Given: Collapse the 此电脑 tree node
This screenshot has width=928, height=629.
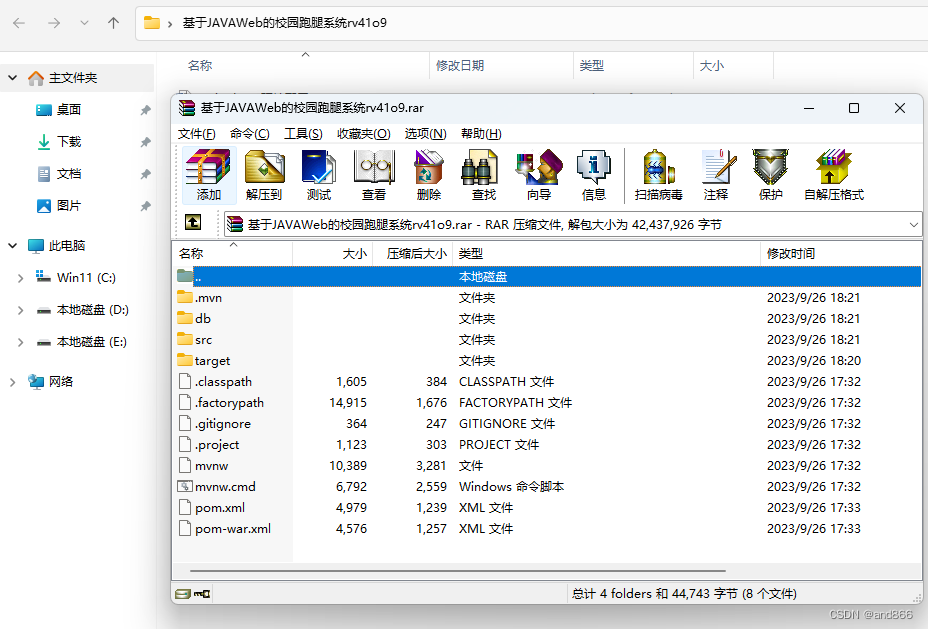Looking at the screenshot, I should coord(12,245).
